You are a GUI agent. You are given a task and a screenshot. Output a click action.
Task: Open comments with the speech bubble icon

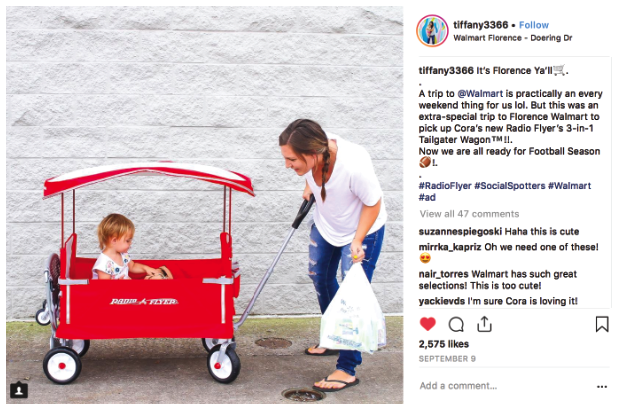(456, 325)
